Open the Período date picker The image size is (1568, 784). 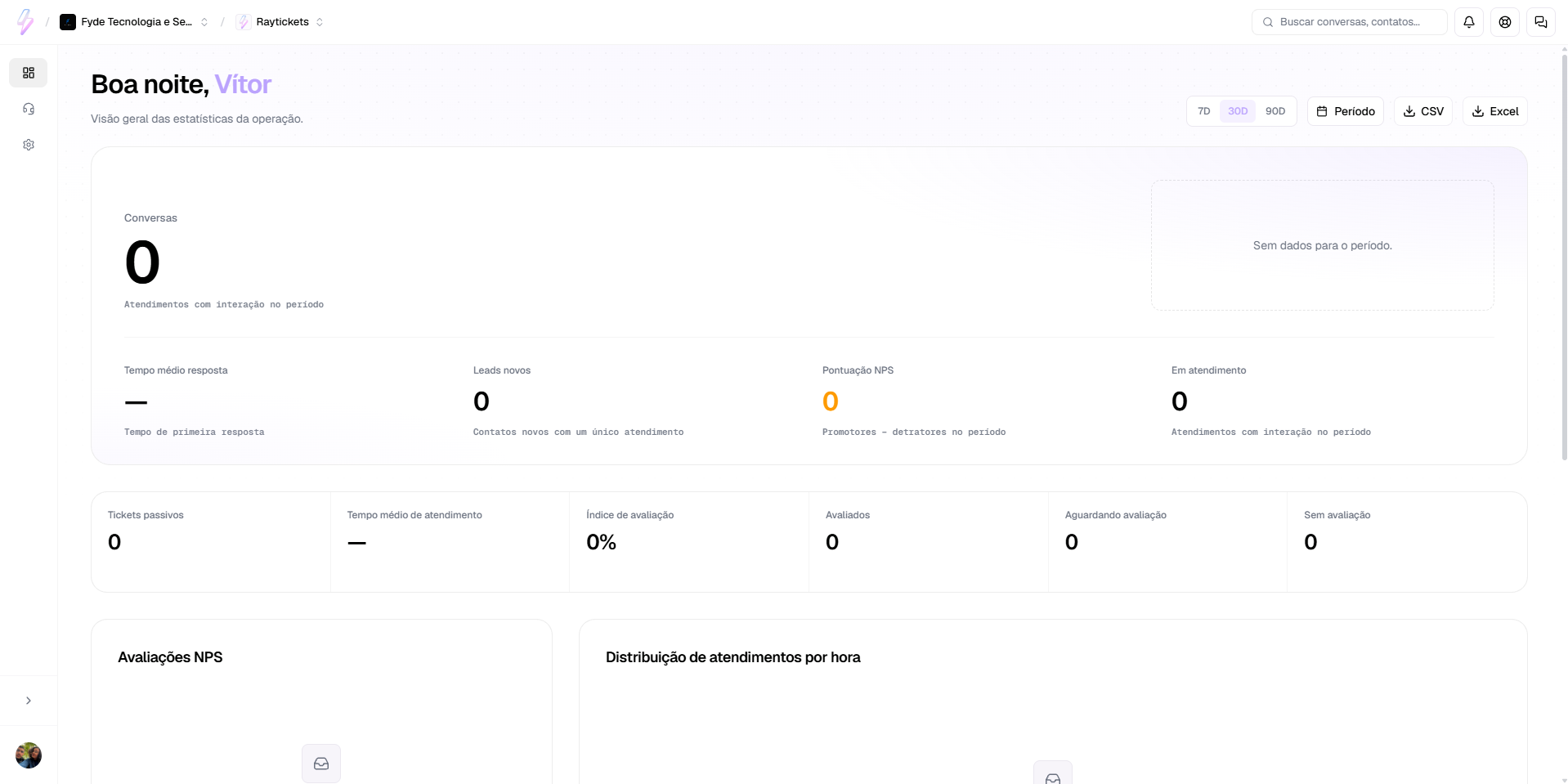tap(1346, 111)
